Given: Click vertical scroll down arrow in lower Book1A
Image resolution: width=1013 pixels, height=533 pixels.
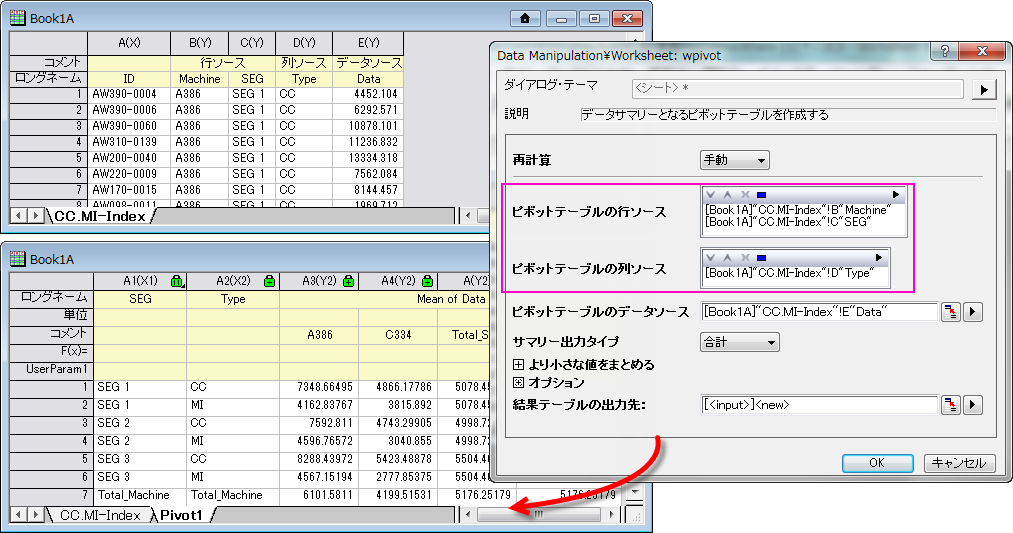Looking at the screenshot, I should click(x=635, y=492).
